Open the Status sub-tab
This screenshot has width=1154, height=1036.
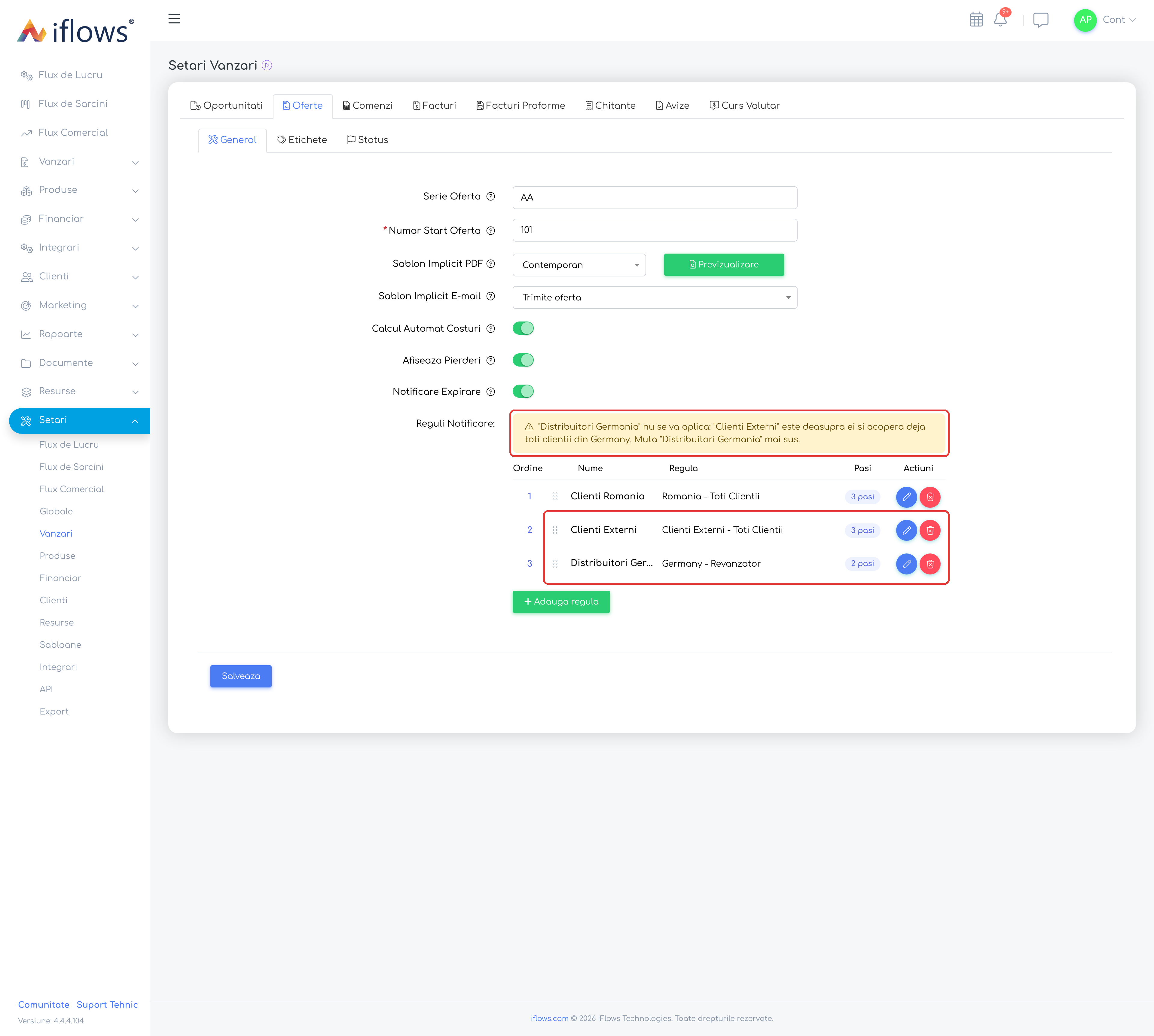tap(368, 140)
